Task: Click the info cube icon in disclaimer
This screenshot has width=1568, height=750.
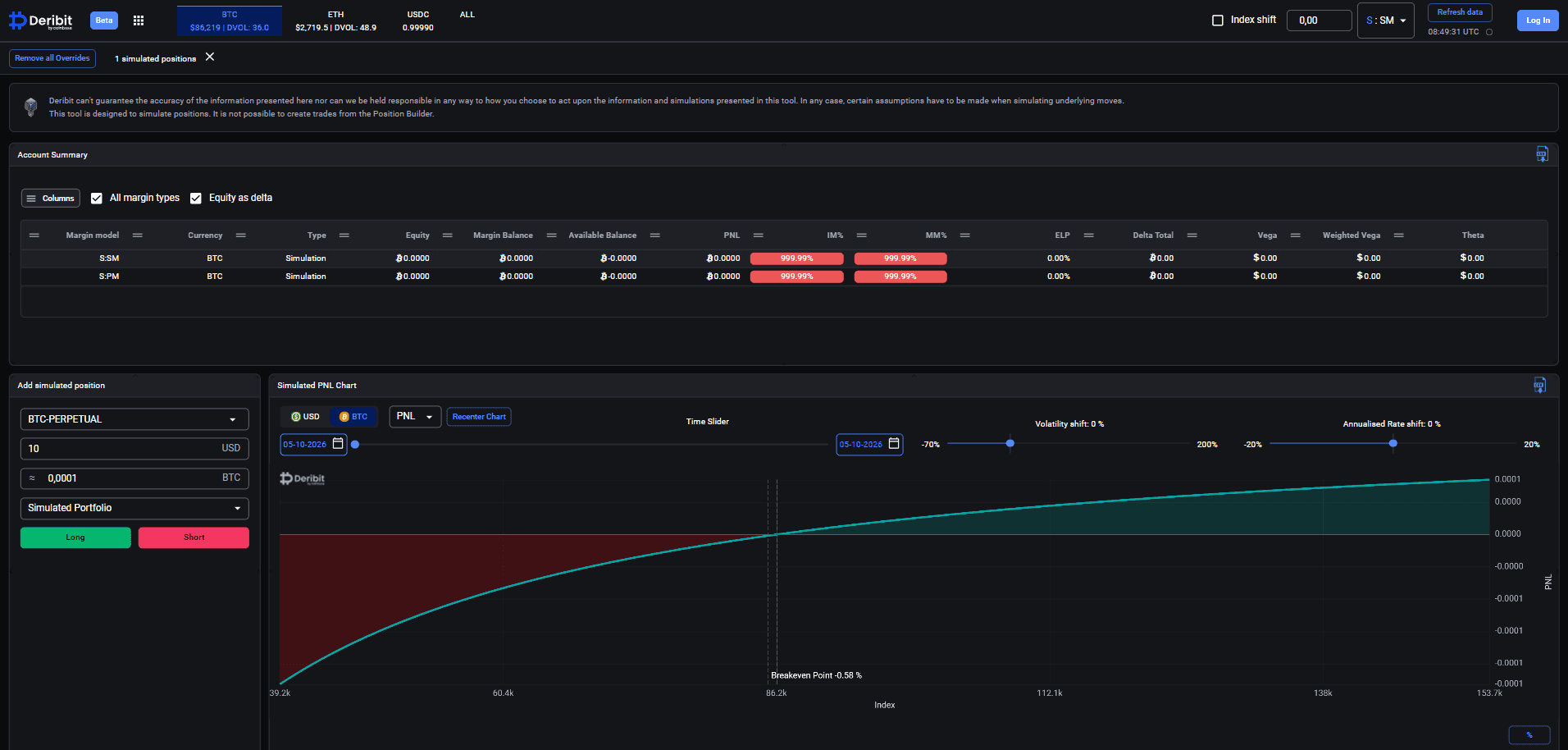Action: [31, 107]
